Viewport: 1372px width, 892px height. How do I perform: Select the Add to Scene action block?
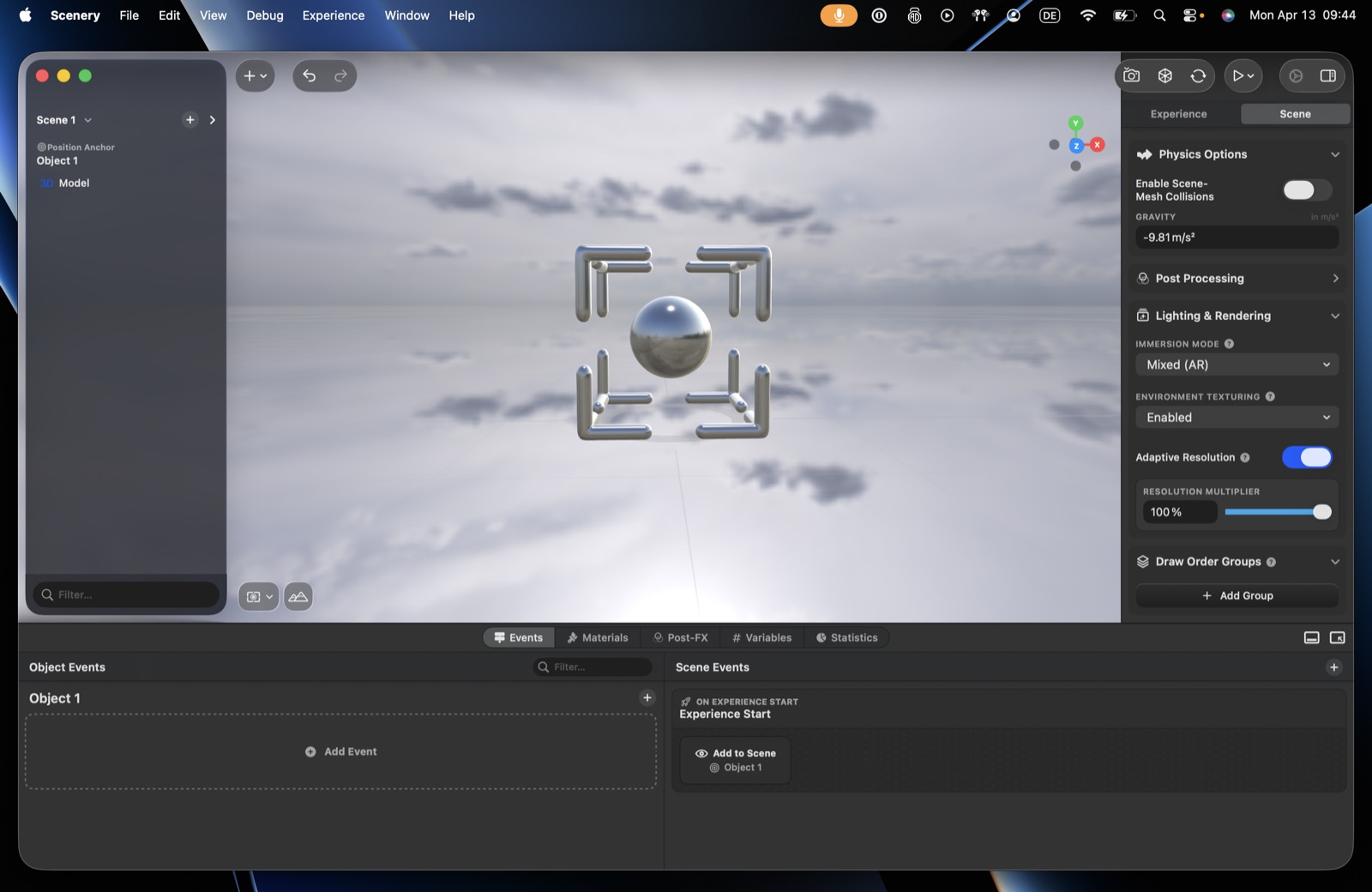pos(735,760)
